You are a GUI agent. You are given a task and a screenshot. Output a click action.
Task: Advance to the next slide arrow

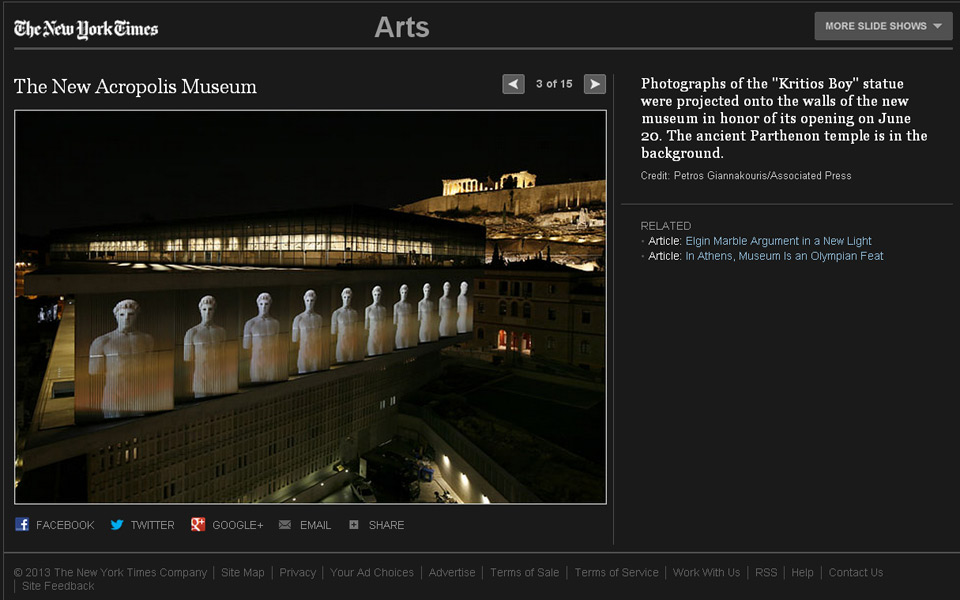pos(595,84)
